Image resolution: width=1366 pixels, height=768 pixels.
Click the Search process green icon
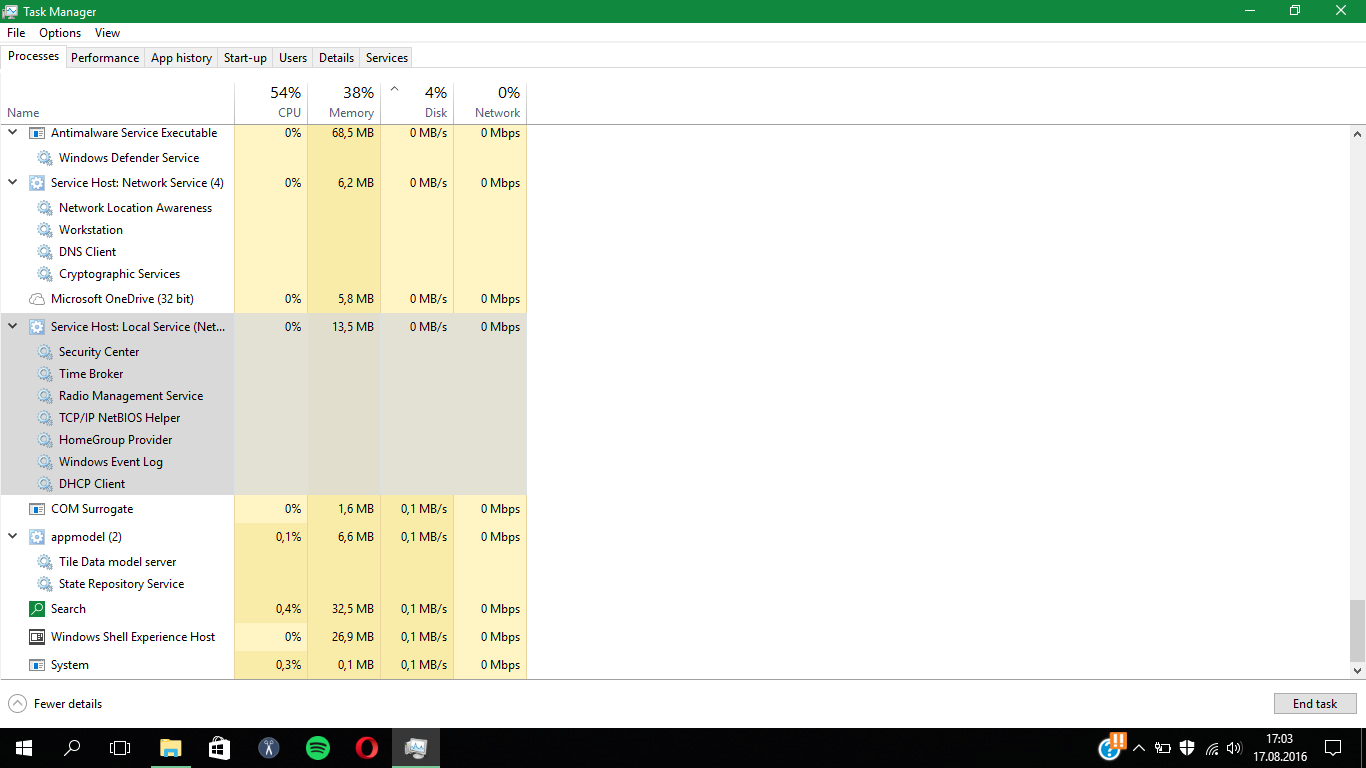pos(37,609)
